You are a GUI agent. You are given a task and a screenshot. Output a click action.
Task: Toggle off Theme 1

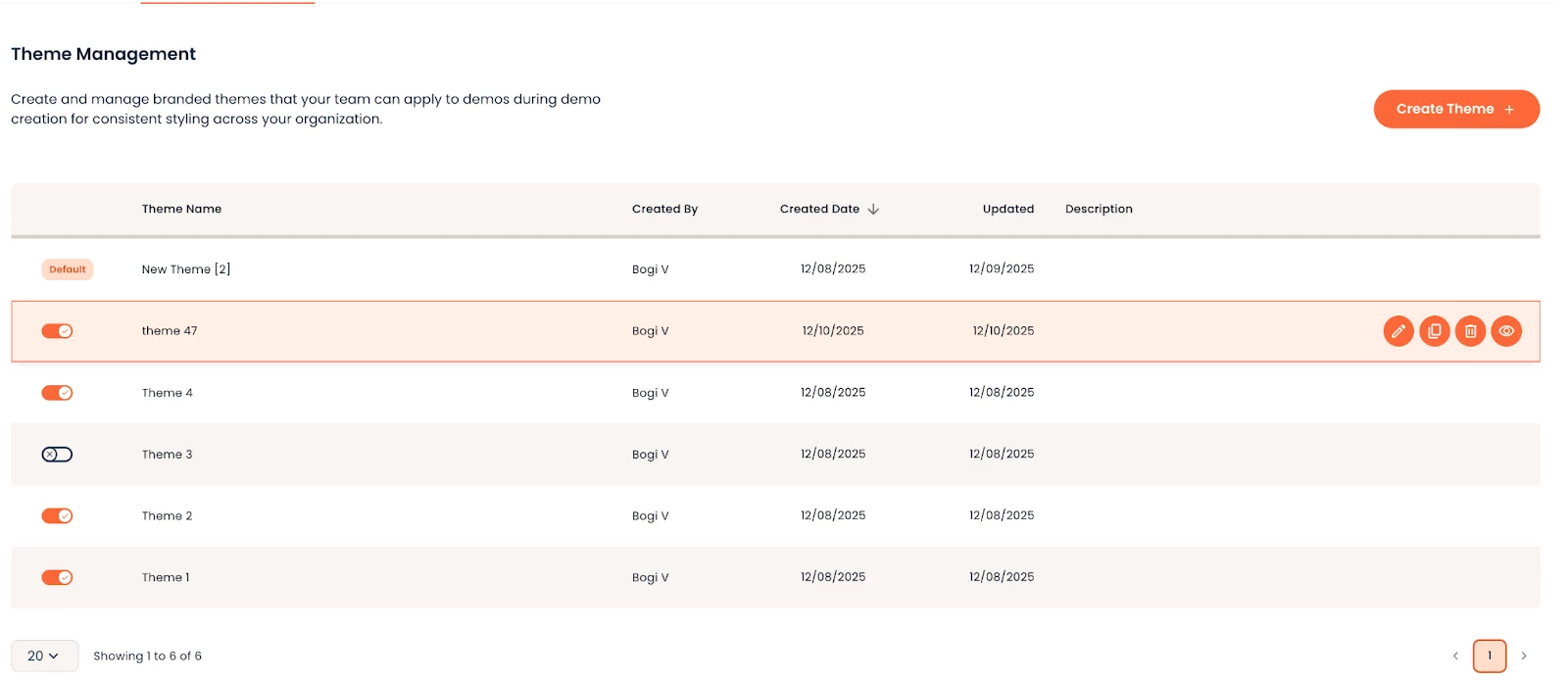click(57, 578)
